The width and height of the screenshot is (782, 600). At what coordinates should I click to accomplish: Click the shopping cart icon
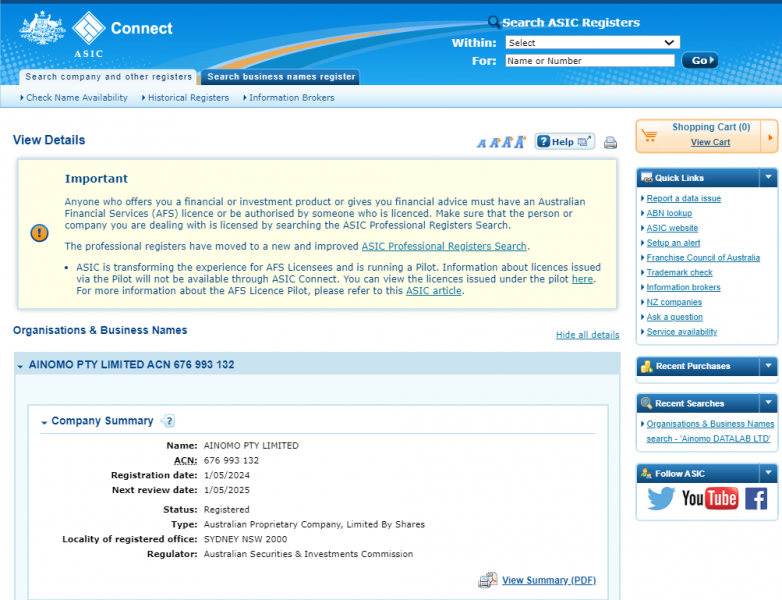point(649,135)
